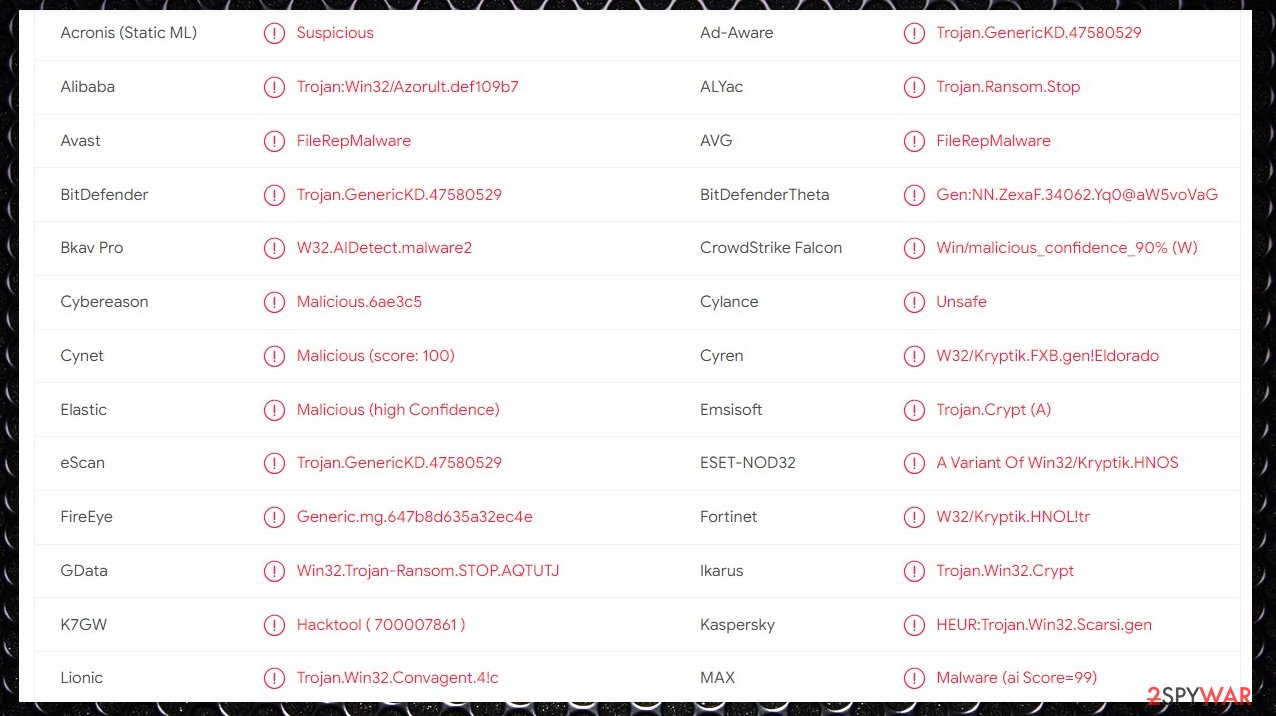Screen dimensions: 1276x716
Task: Click the Trojan:Win32/Azorult.def109b7 detection text
Action: click(408, 87)
